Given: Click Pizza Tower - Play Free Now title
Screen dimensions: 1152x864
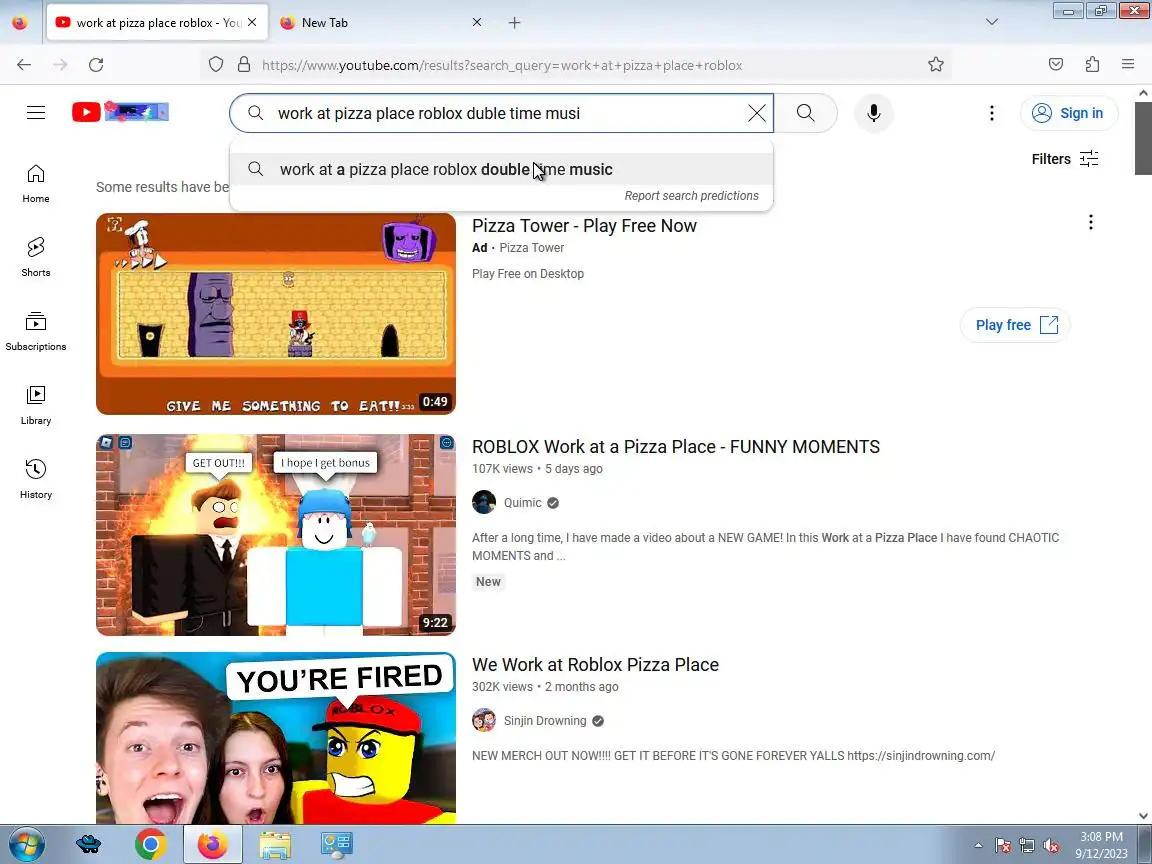Looking at the screenshot, I should (x=584, y=226).
